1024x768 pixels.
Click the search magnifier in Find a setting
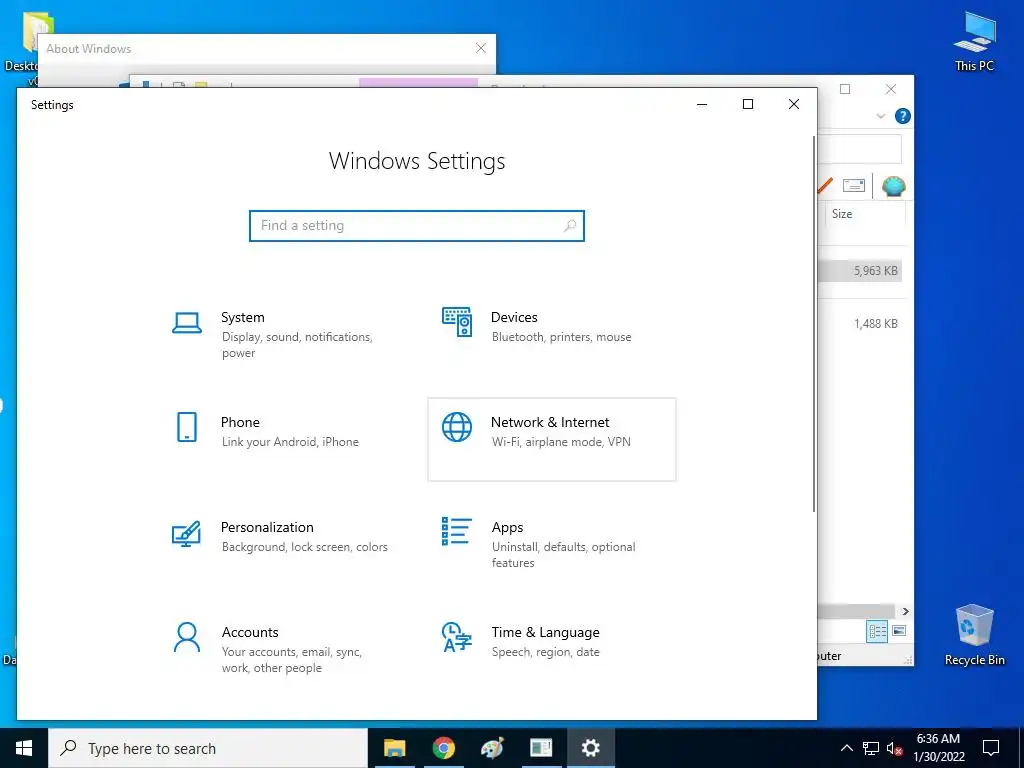570,225
